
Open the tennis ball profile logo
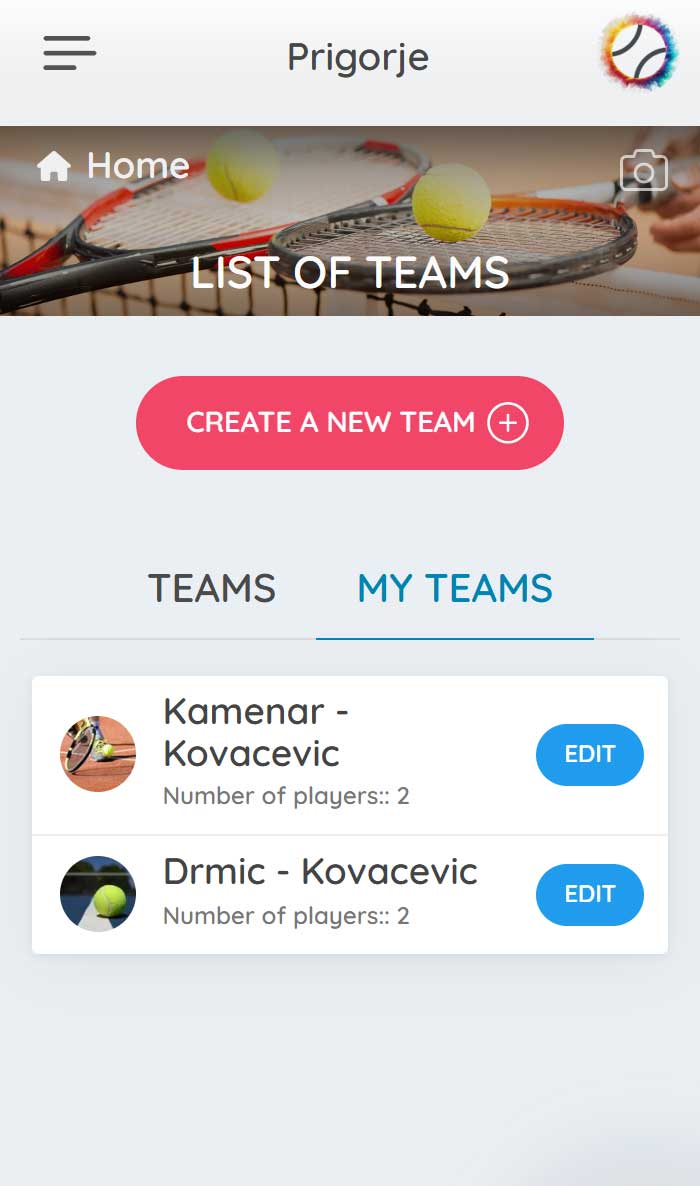point(639,52)
